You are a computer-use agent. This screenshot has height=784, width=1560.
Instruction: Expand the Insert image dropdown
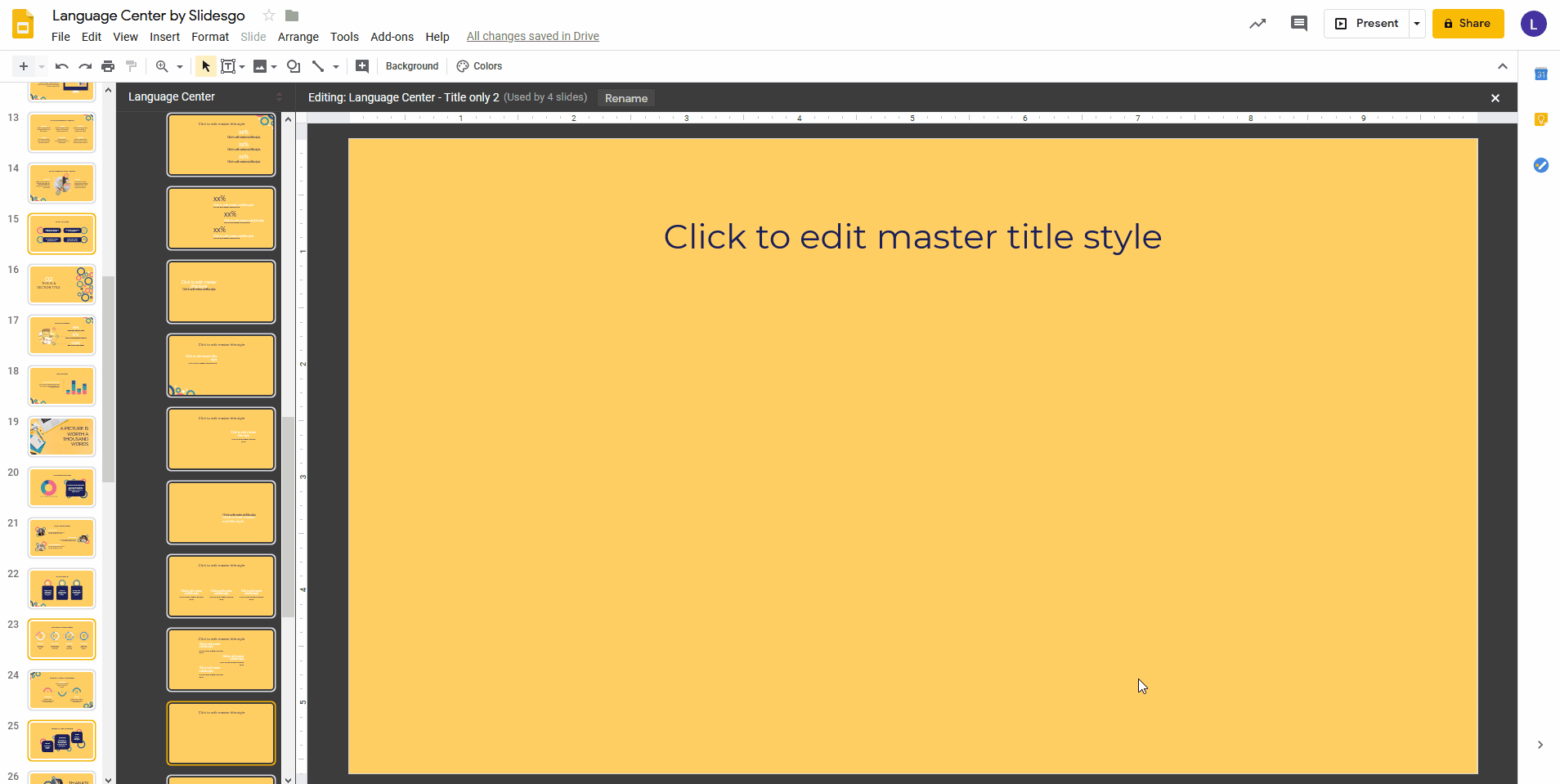point(272,66)
